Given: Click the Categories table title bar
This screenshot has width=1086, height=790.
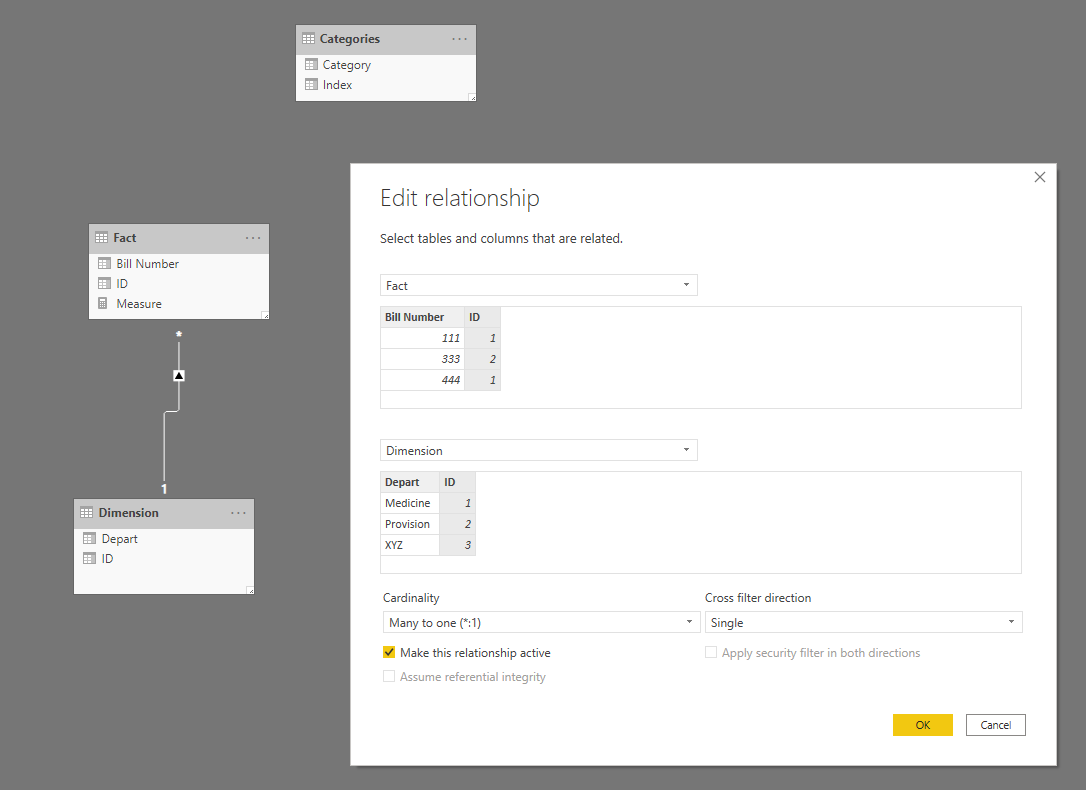Looking at the screenshot, I should [x=386, y=39].
